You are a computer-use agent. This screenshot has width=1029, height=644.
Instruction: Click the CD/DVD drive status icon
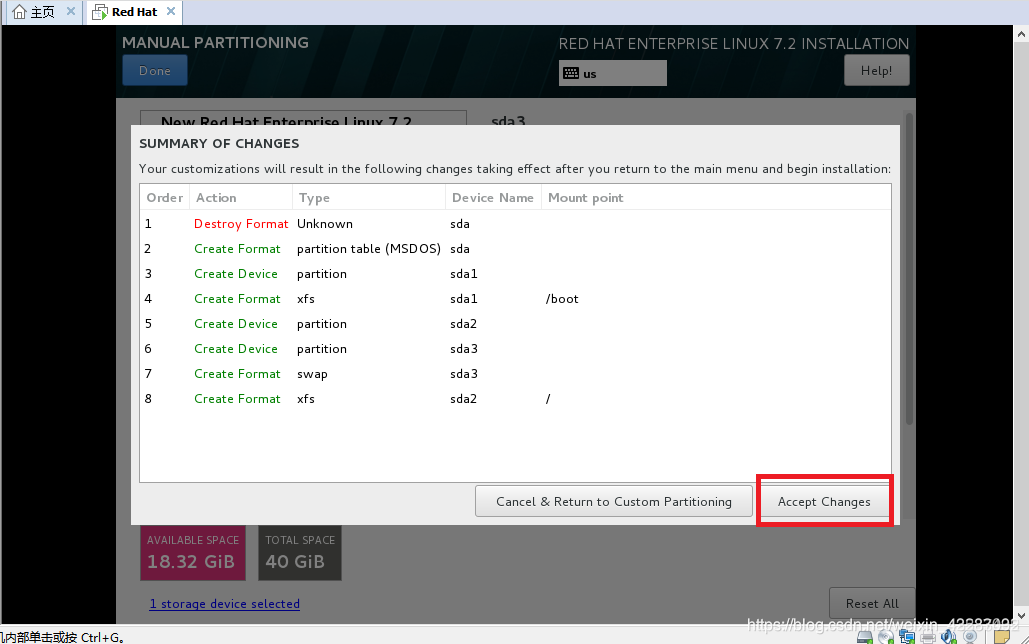[x=886, y=637]
